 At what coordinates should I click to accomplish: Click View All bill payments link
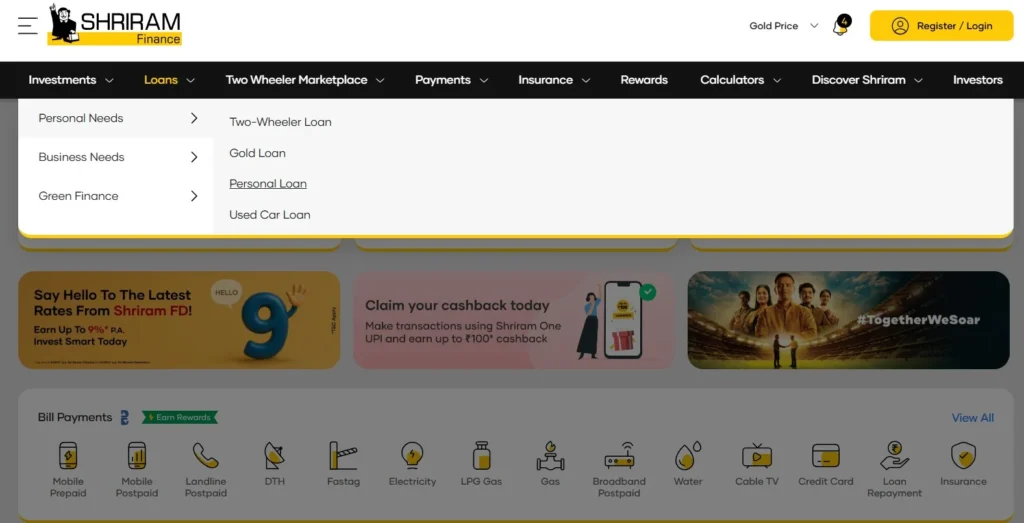pyautogui.click(x=972, y=418)
